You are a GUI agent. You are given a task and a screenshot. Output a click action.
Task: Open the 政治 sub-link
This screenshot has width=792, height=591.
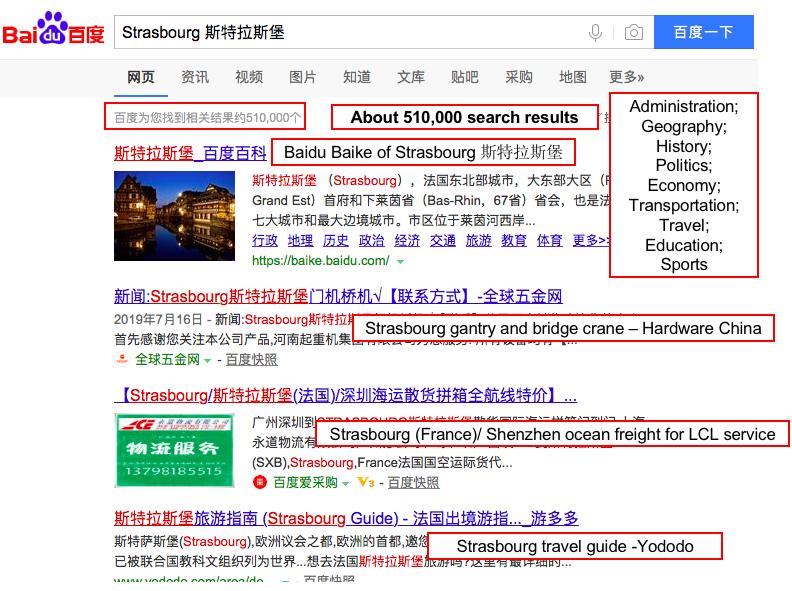pos(372,240)
